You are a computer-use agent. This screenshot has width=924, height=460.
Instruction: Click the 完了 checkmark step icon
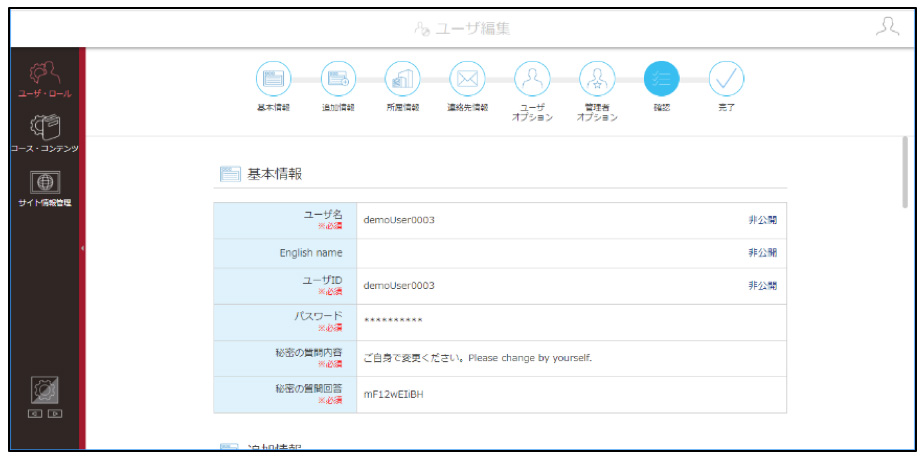click(x=726, y=78)
